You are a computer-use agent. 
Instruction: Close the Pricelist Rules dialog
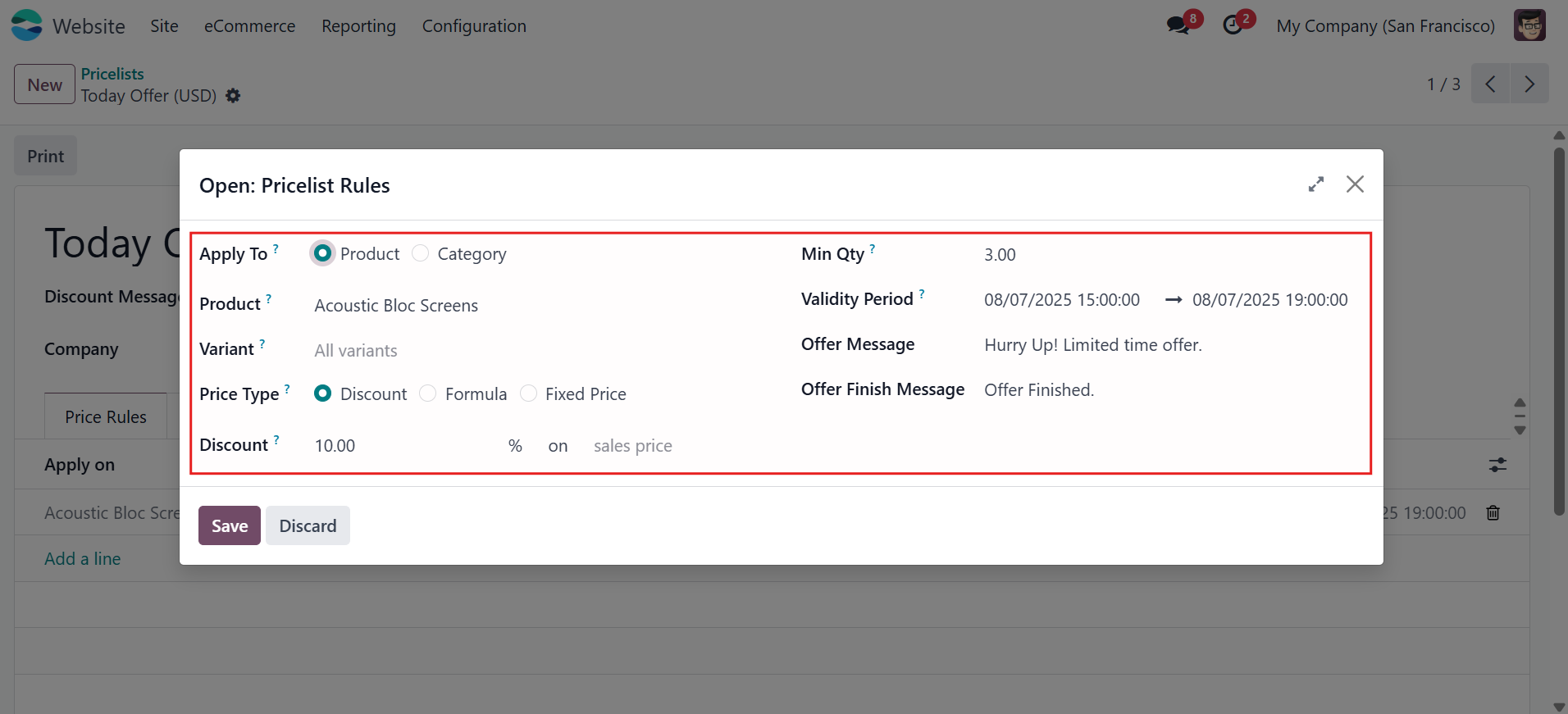[1355, 184]
